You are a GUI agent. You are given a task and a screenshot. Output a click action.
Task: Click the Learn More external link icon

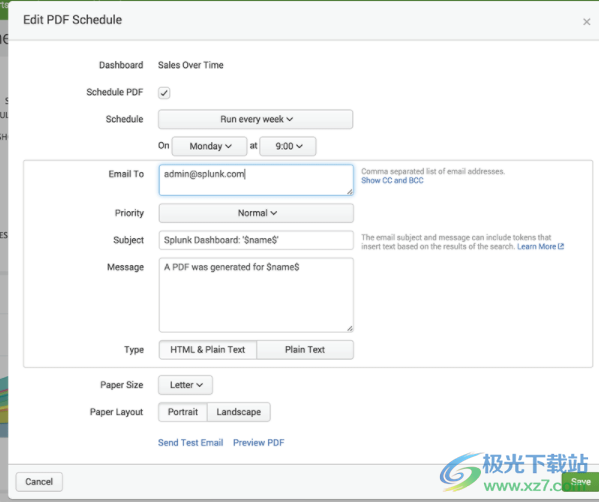tap(561, 247)
